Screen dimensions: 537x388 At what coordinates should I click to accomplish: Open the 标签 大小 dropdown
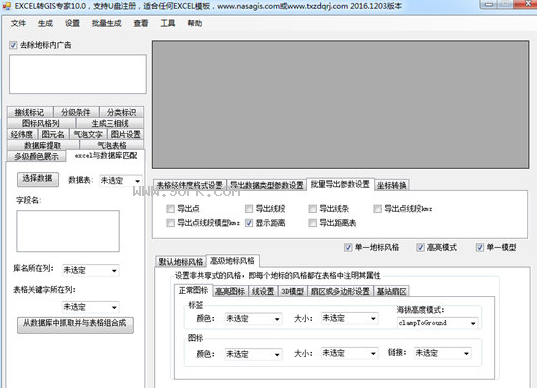coord(349,318)
